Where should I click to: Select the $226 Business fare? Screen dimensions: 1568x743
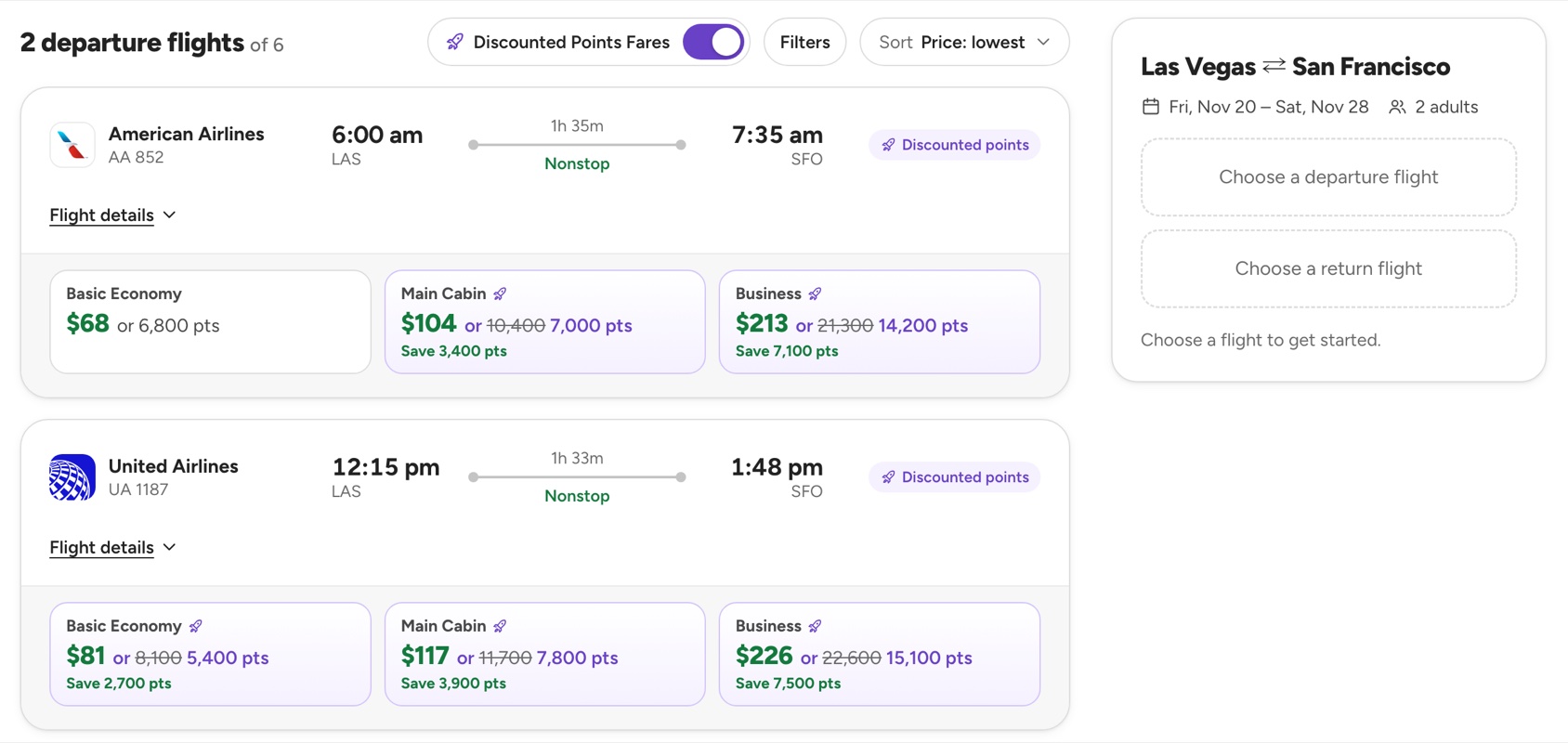tap(880, 655)
